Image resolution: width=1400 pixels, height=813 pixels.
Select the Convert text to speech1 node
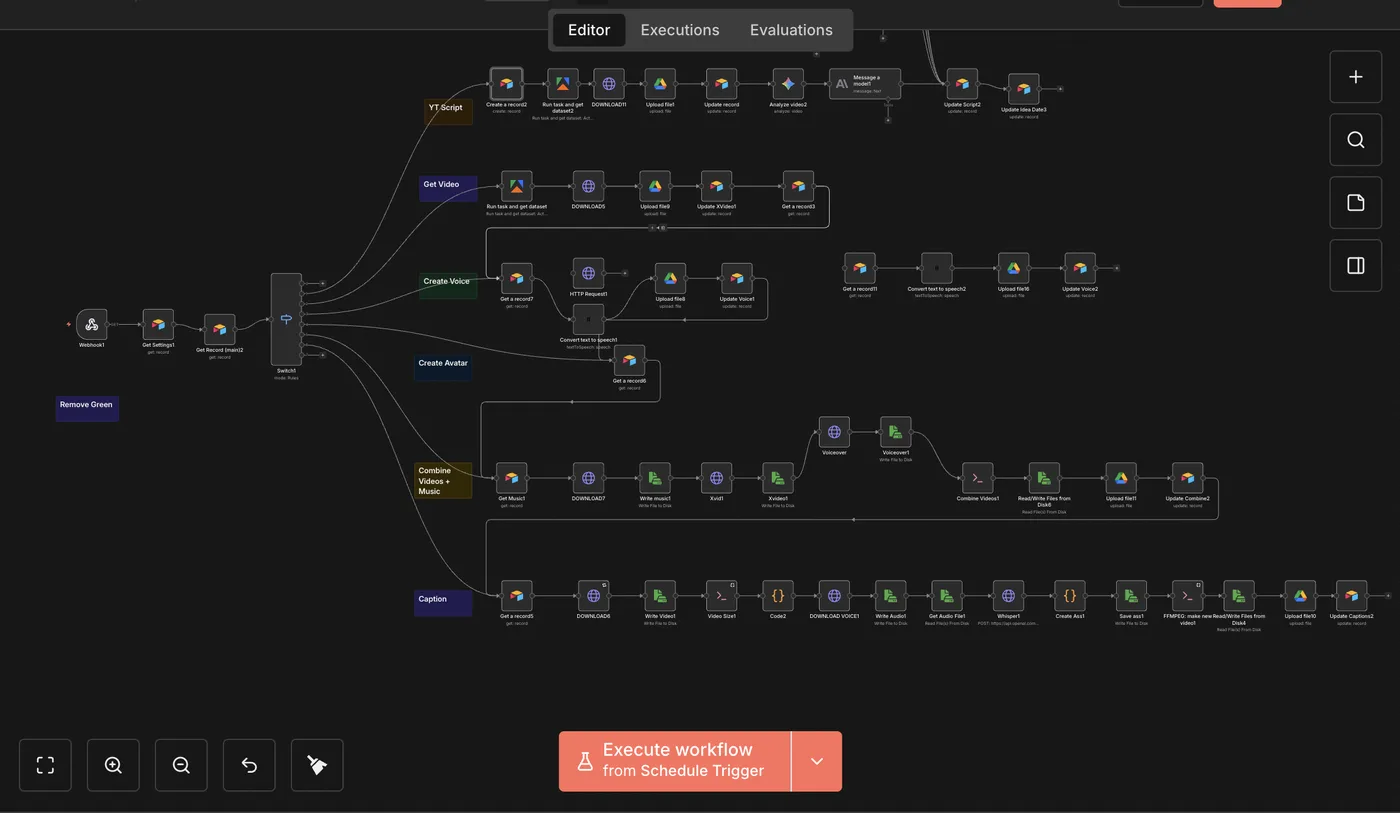[x=588, y=320]
